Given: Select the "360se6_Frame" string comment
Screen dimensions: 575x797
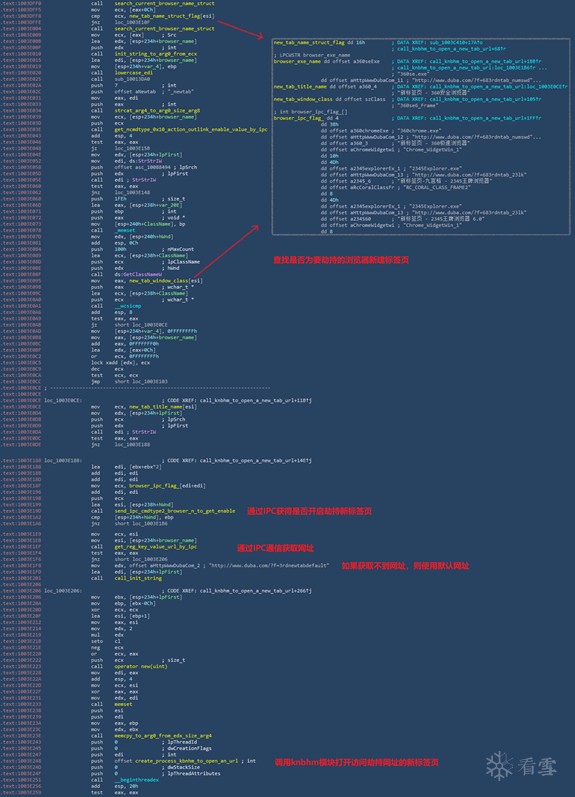Looking at the screenshot, I should 416,106.
